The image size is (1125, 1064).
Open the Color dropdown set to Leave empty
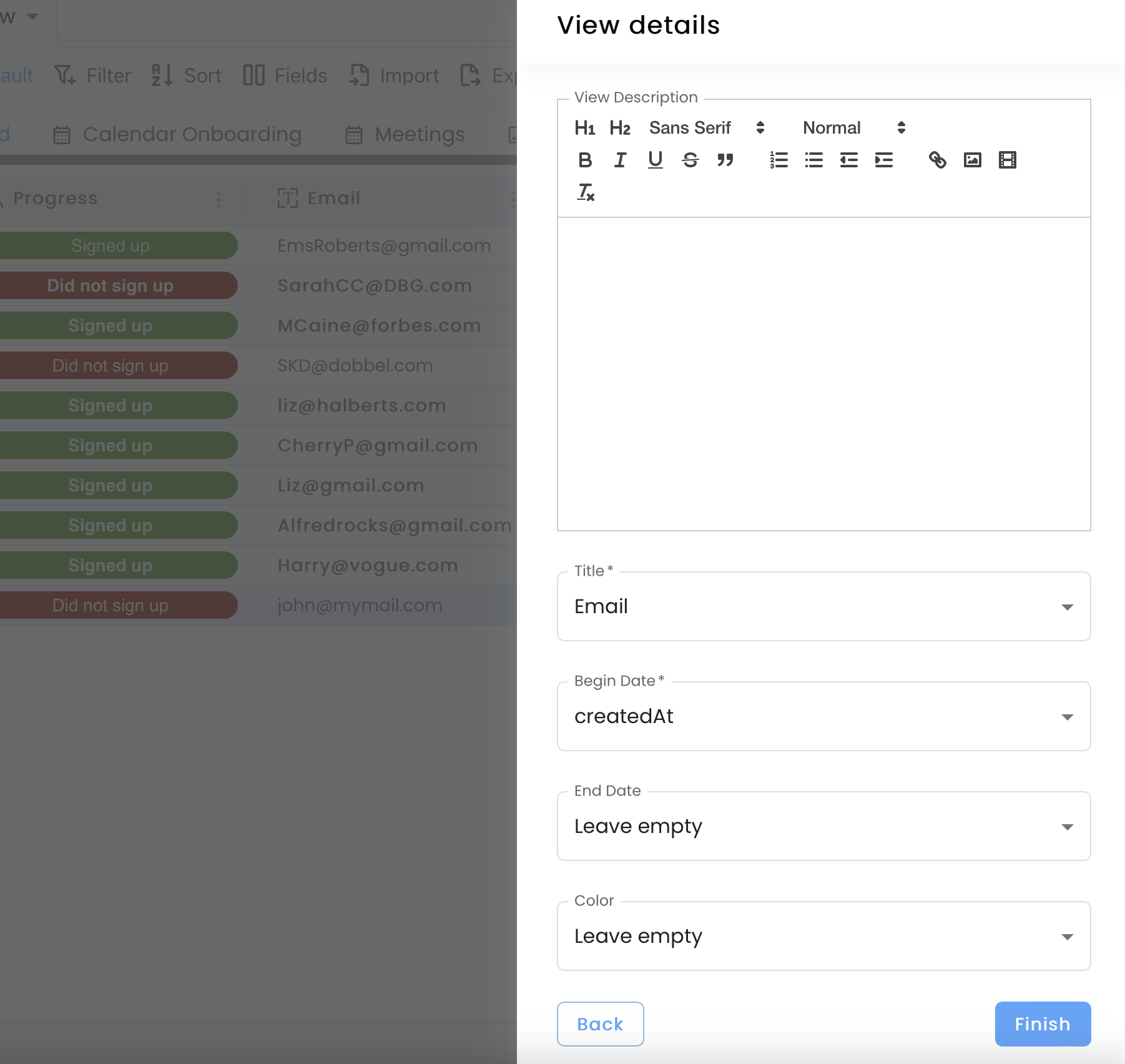(823, 935)
